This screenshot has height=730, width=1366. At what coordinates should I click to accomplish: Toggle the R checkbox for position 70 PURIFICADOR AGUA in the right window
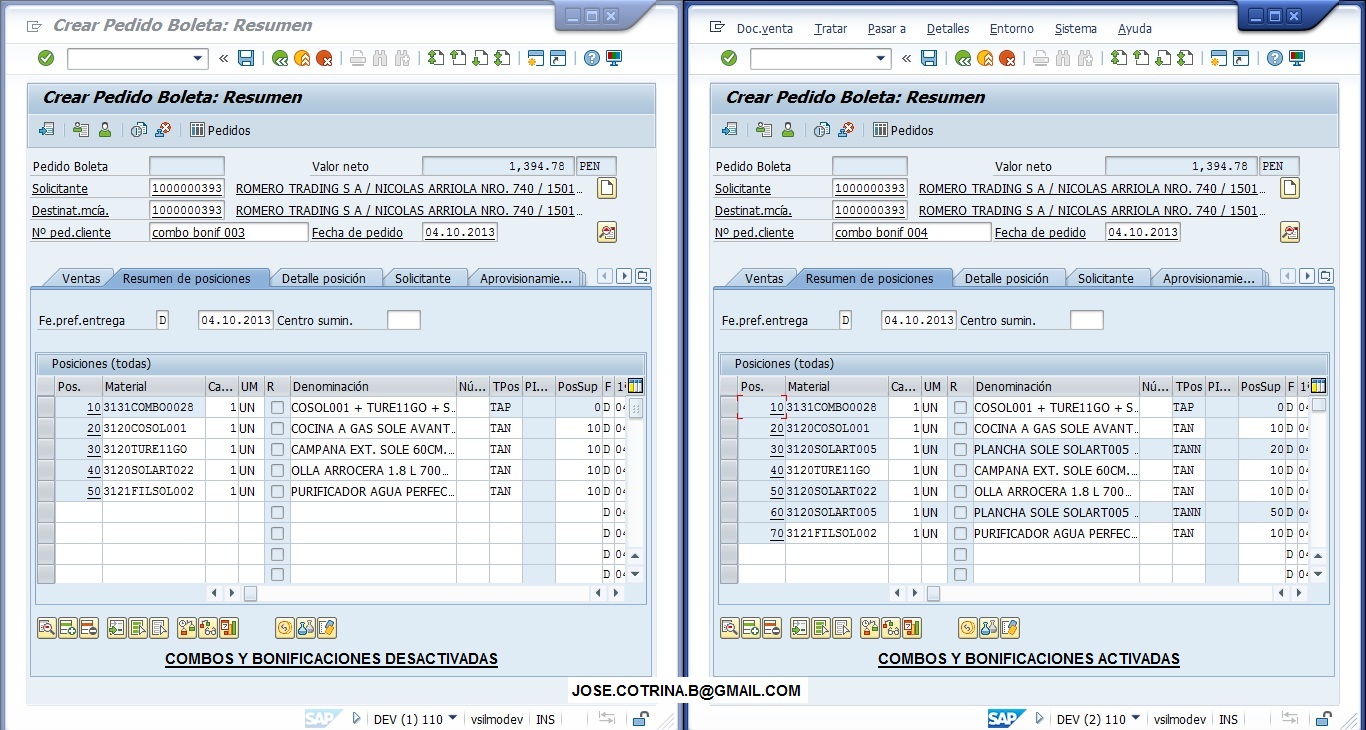[960, 533]
